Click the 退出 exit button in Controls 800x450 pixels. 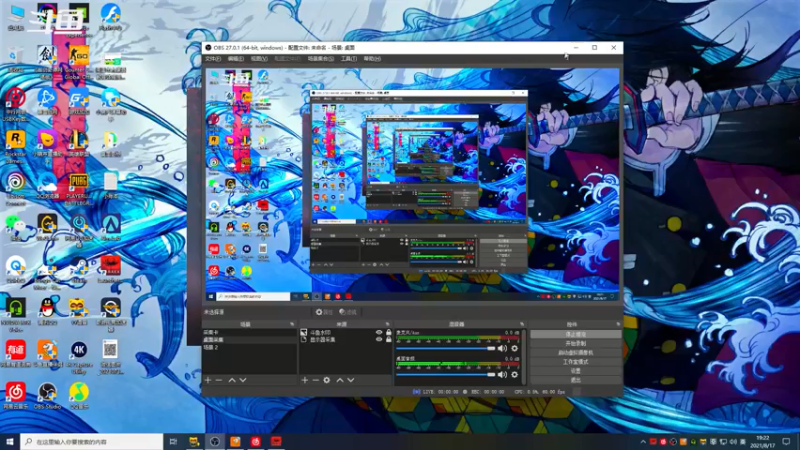pyautogui.click(x=576, y=380)
